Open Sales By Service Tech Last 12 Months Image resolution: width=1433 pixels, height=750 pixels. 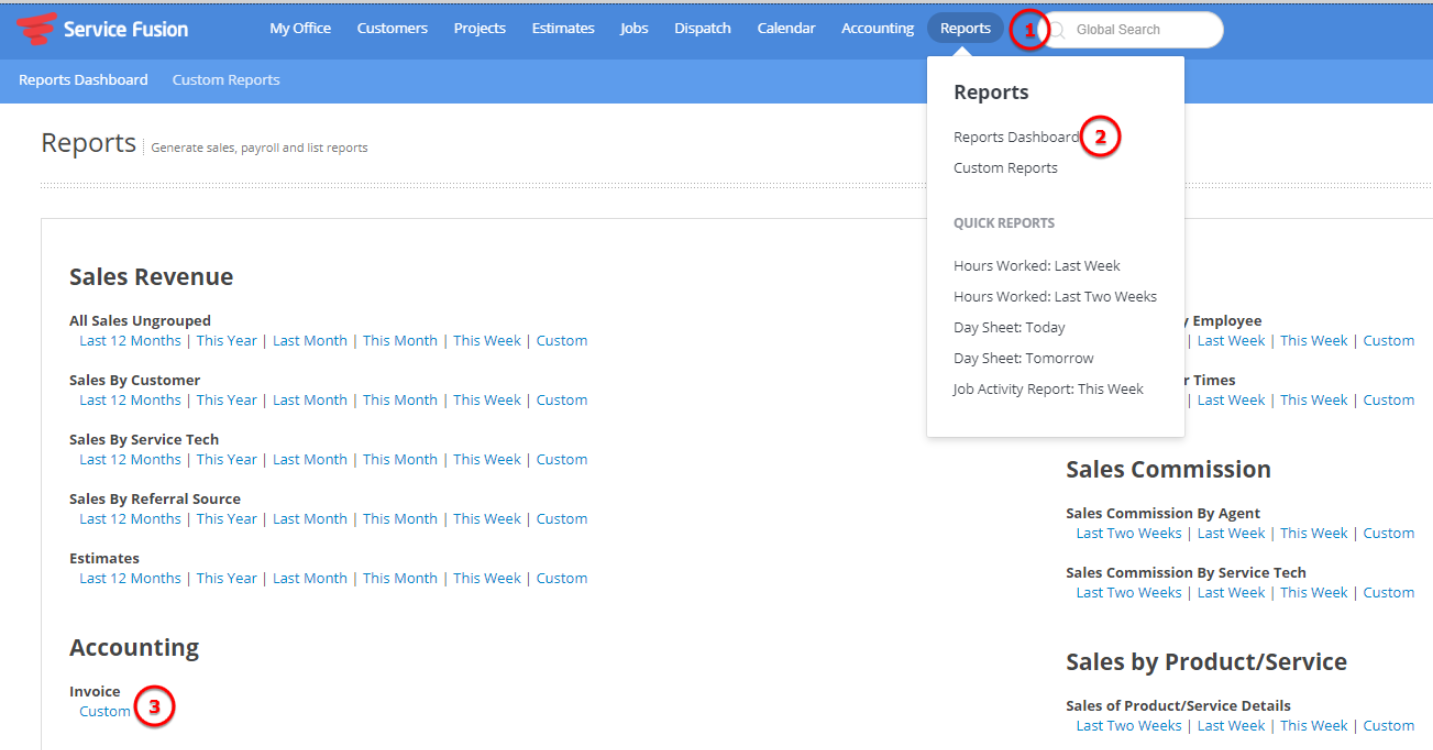tap(130, 460)
